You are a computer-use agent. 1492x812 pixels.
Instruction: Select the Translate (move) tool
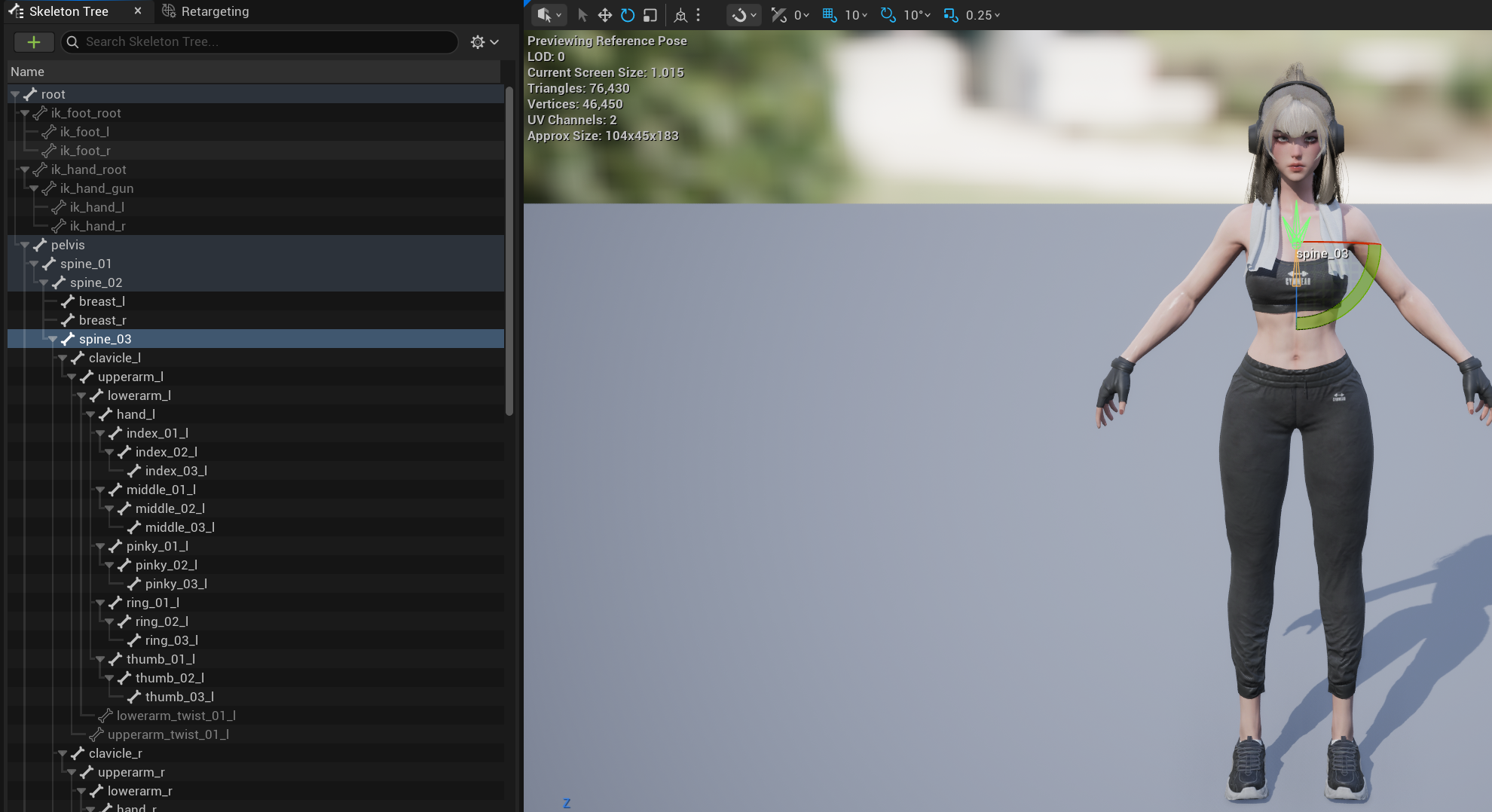point(604,15)
